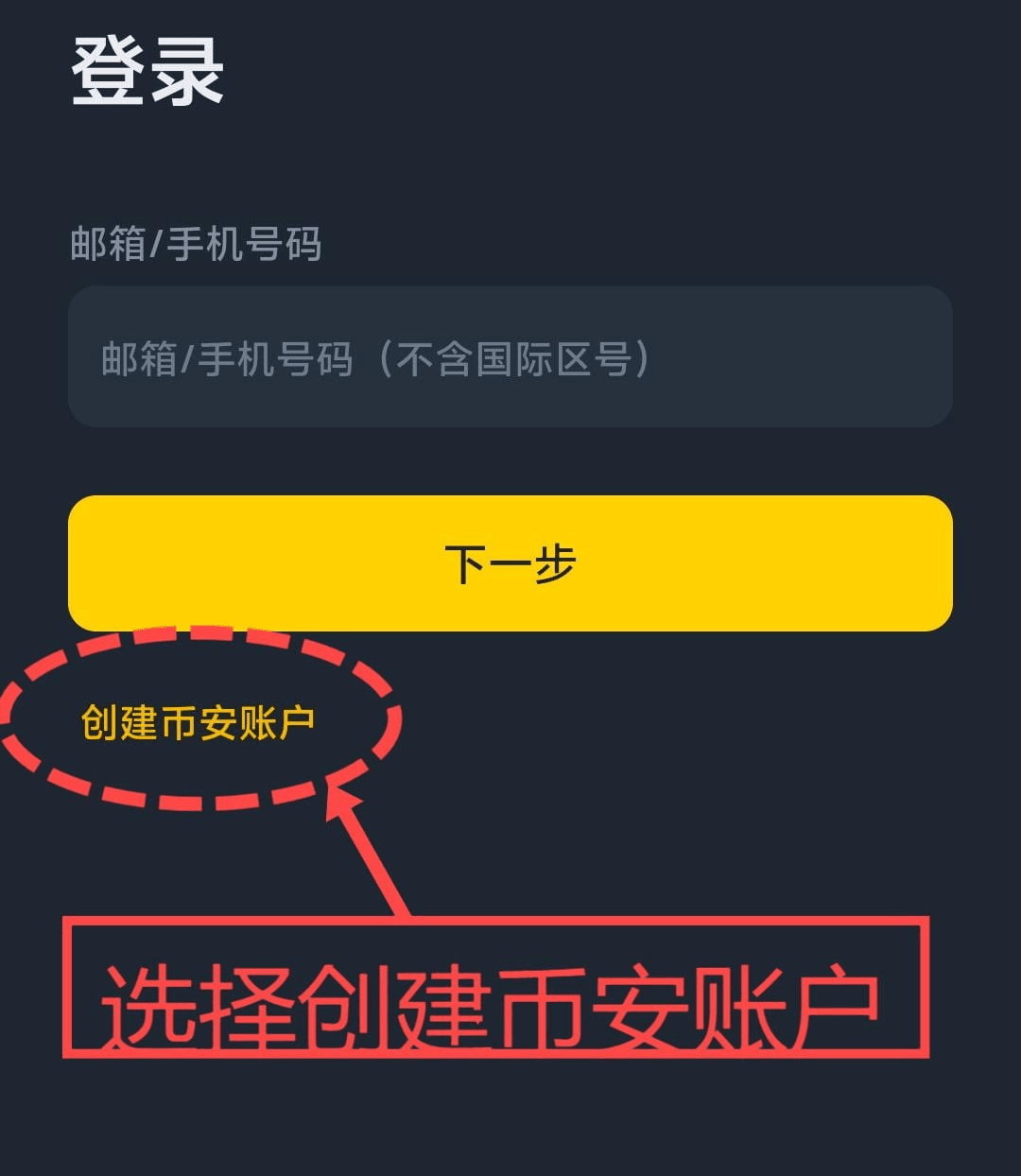Tap the yellow 下一步 button

click(510, 563)
